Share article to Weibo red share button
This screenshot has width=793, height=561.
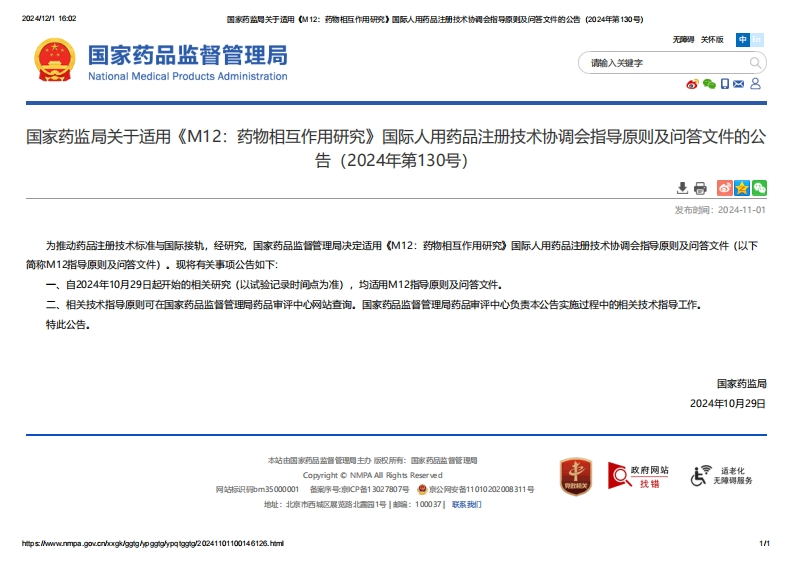725,188
